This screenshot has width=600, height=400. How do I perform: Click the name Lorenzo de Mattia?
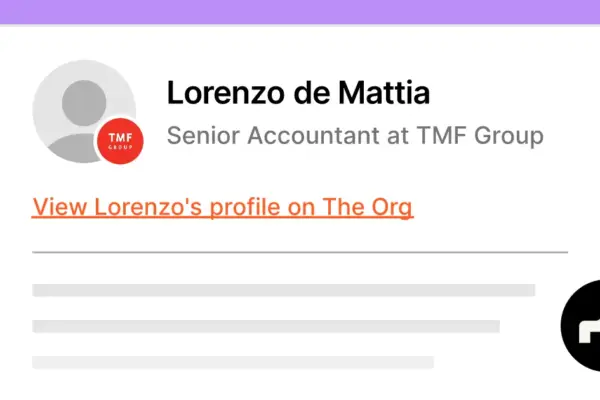pos(298,93)
